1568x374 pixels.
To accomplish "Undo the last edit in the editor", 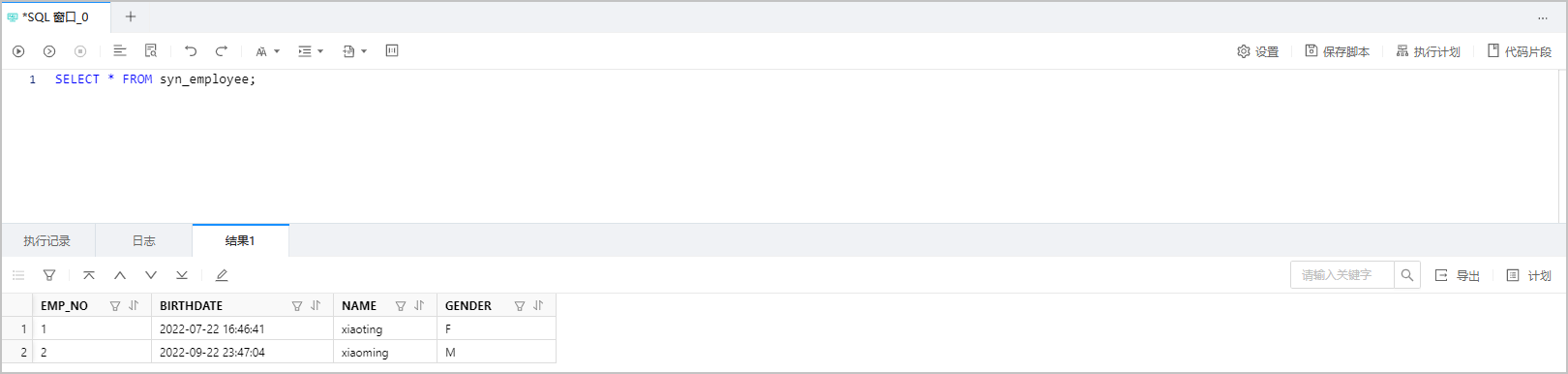I will point(191,51).
